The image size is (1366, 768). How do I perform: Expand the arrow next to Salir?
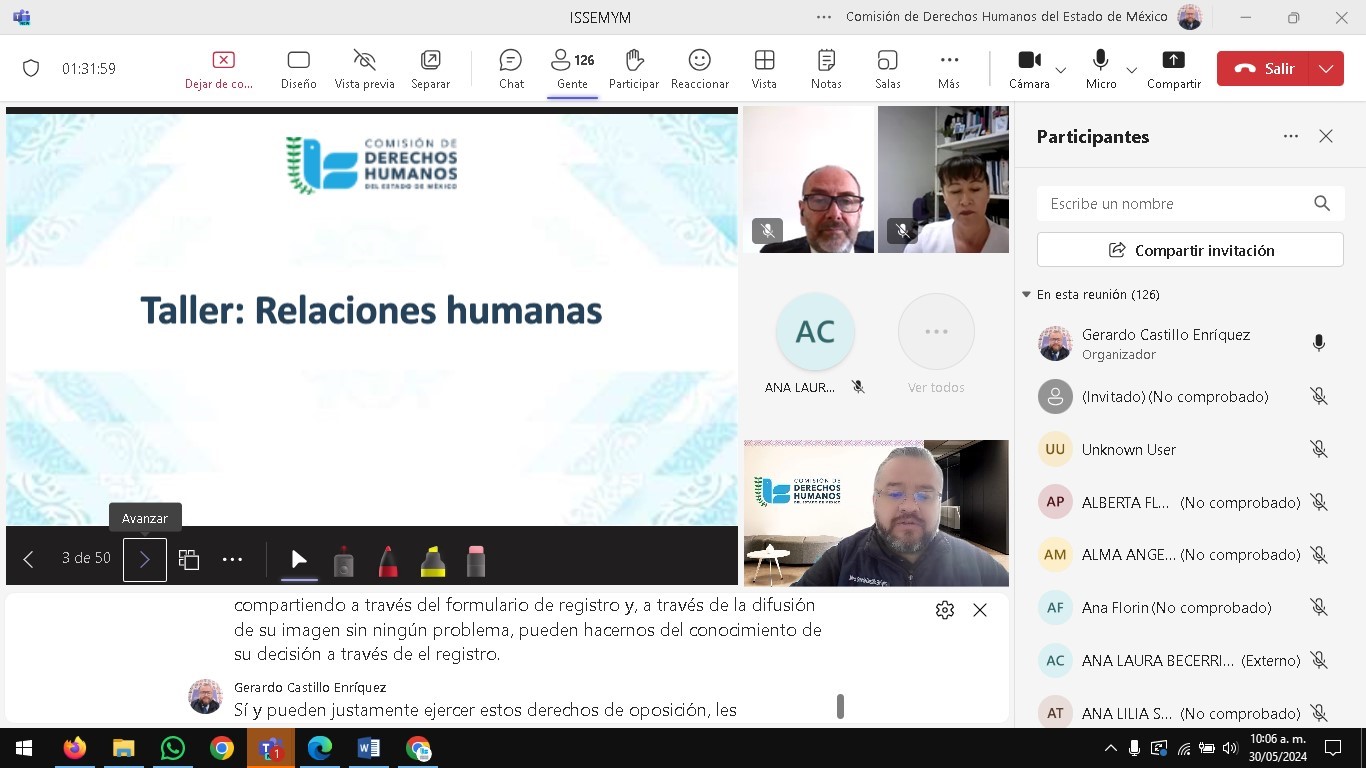1325,69
